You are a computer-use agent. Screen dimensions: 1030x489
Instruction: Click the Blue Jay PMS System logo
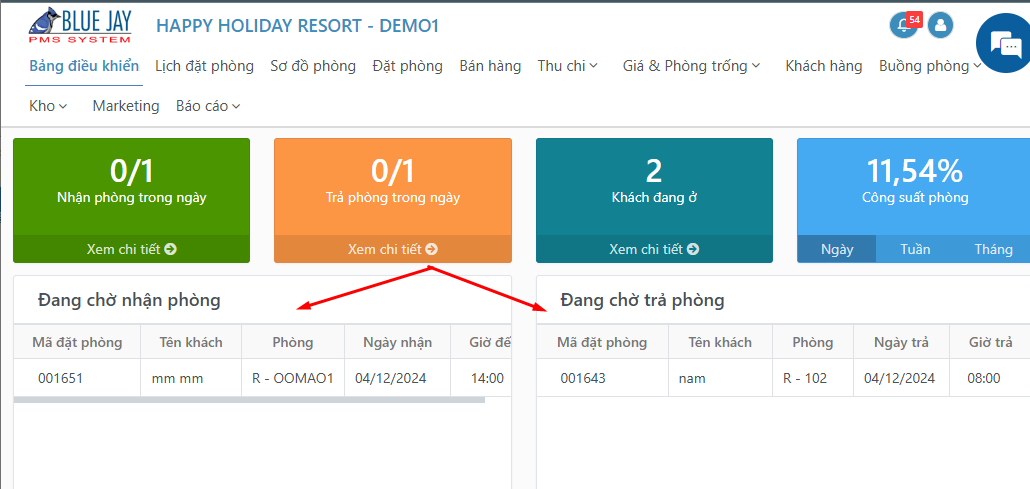point(80,26)
